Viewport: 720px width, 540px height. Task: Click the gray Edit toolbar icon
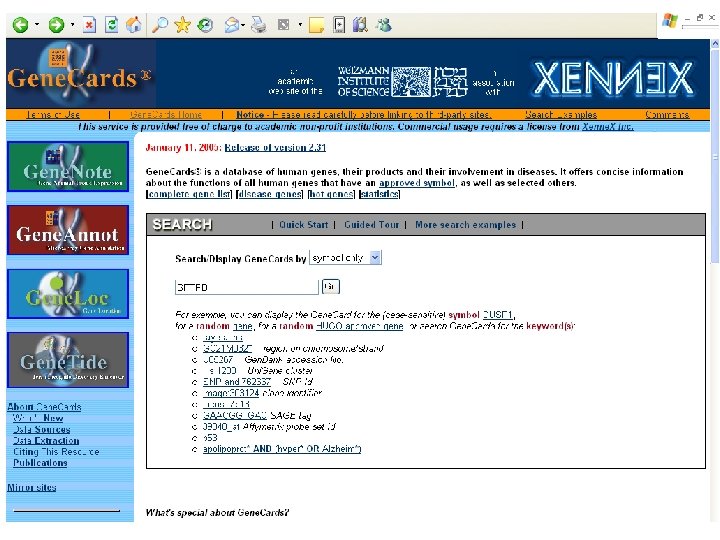point(283,25)
